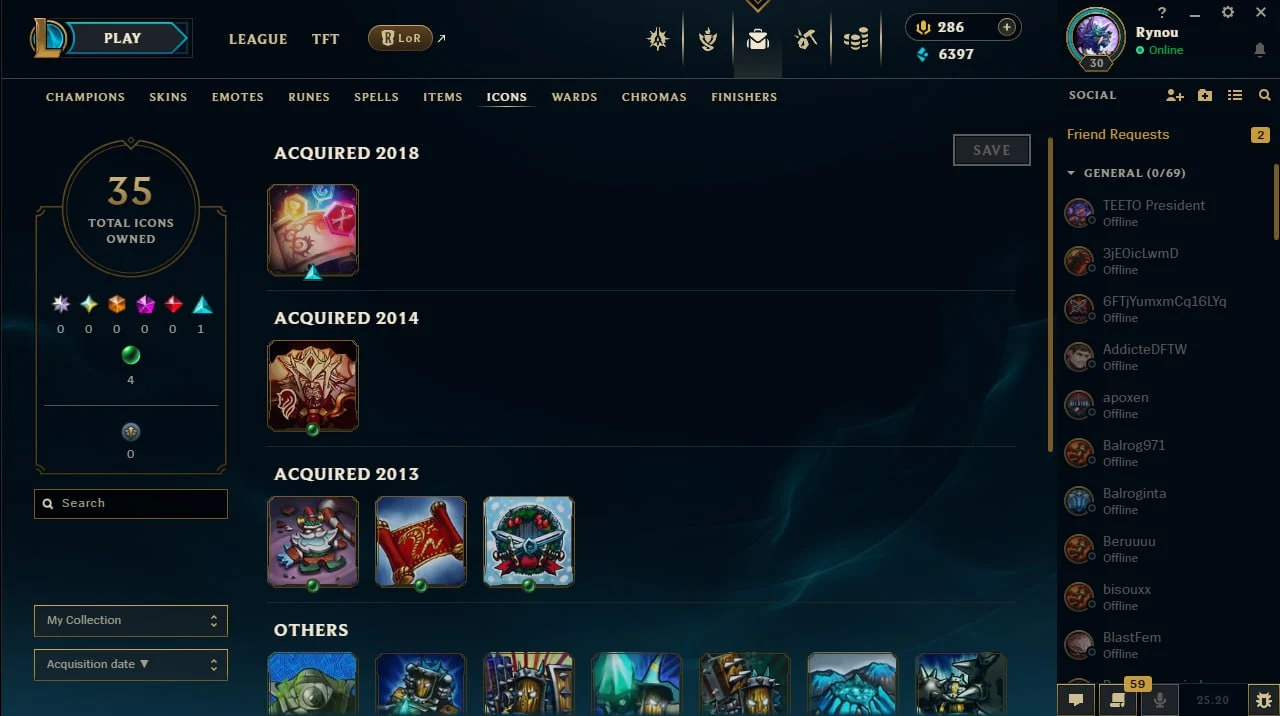
Task: Open the Acquisition date sort dropdown
Action: pos(131,664)
